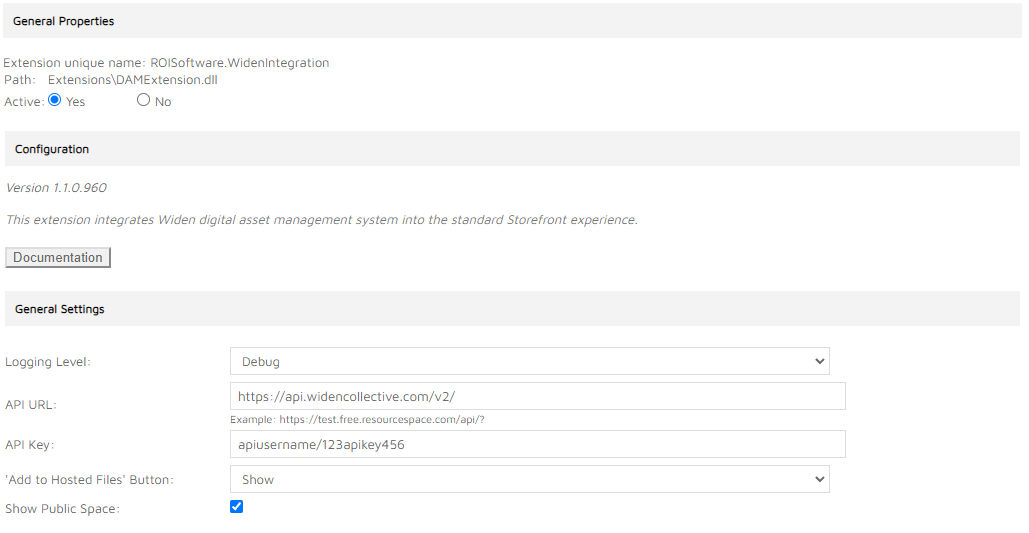
Task: Click the Show Public Space label
Action: [62, 509]
